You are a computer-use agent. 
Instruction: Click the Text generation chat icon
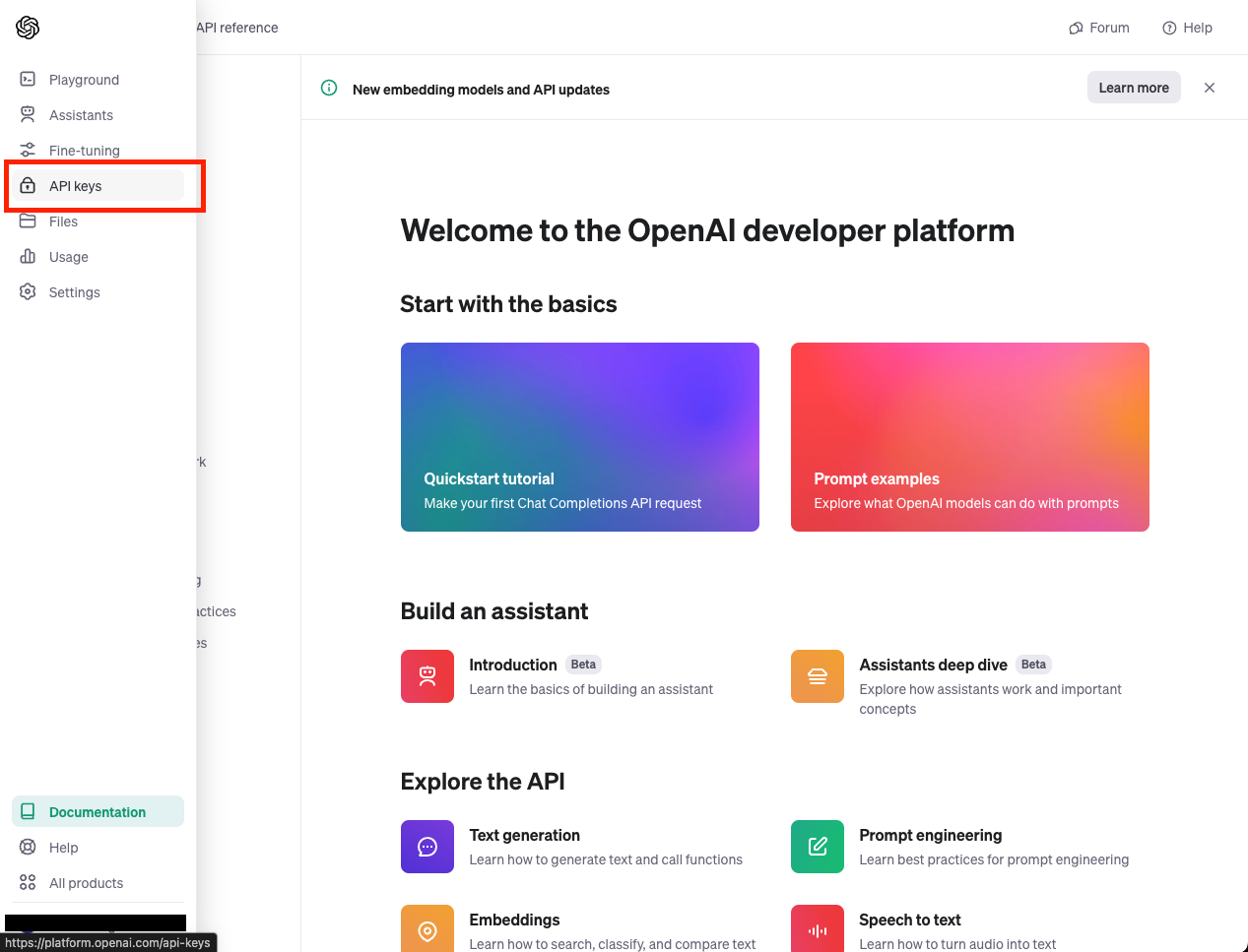click(427, 847)
